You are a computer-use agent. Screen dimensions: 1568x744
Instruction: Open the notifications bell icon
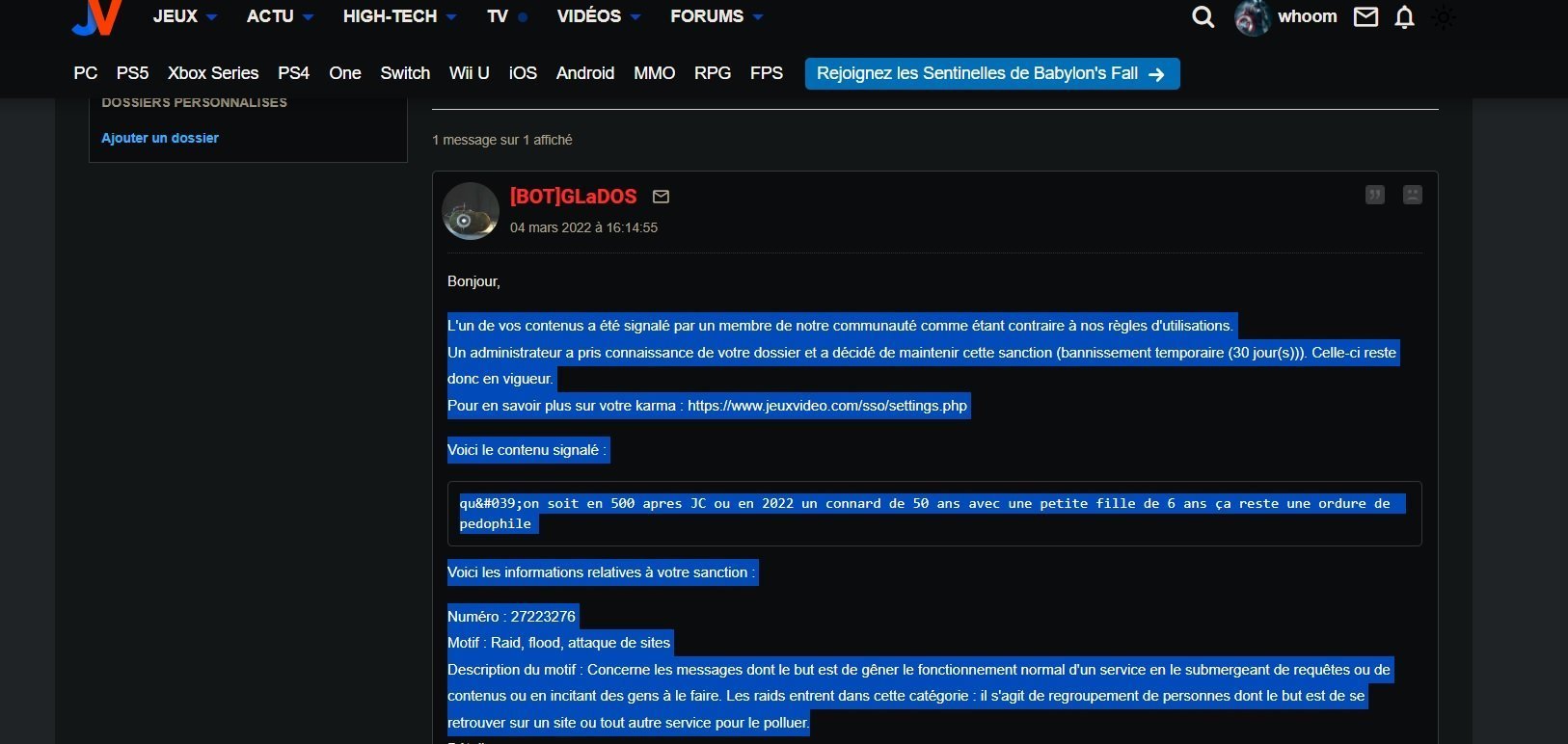[x=1405, y=17]
